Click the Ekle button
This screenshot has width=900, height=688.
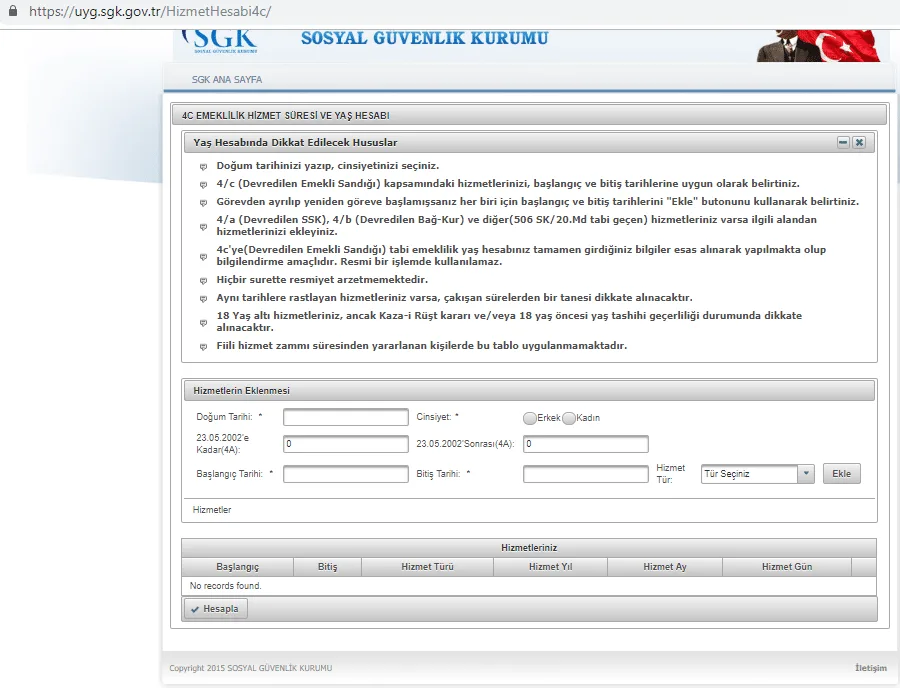coord(841,474)
